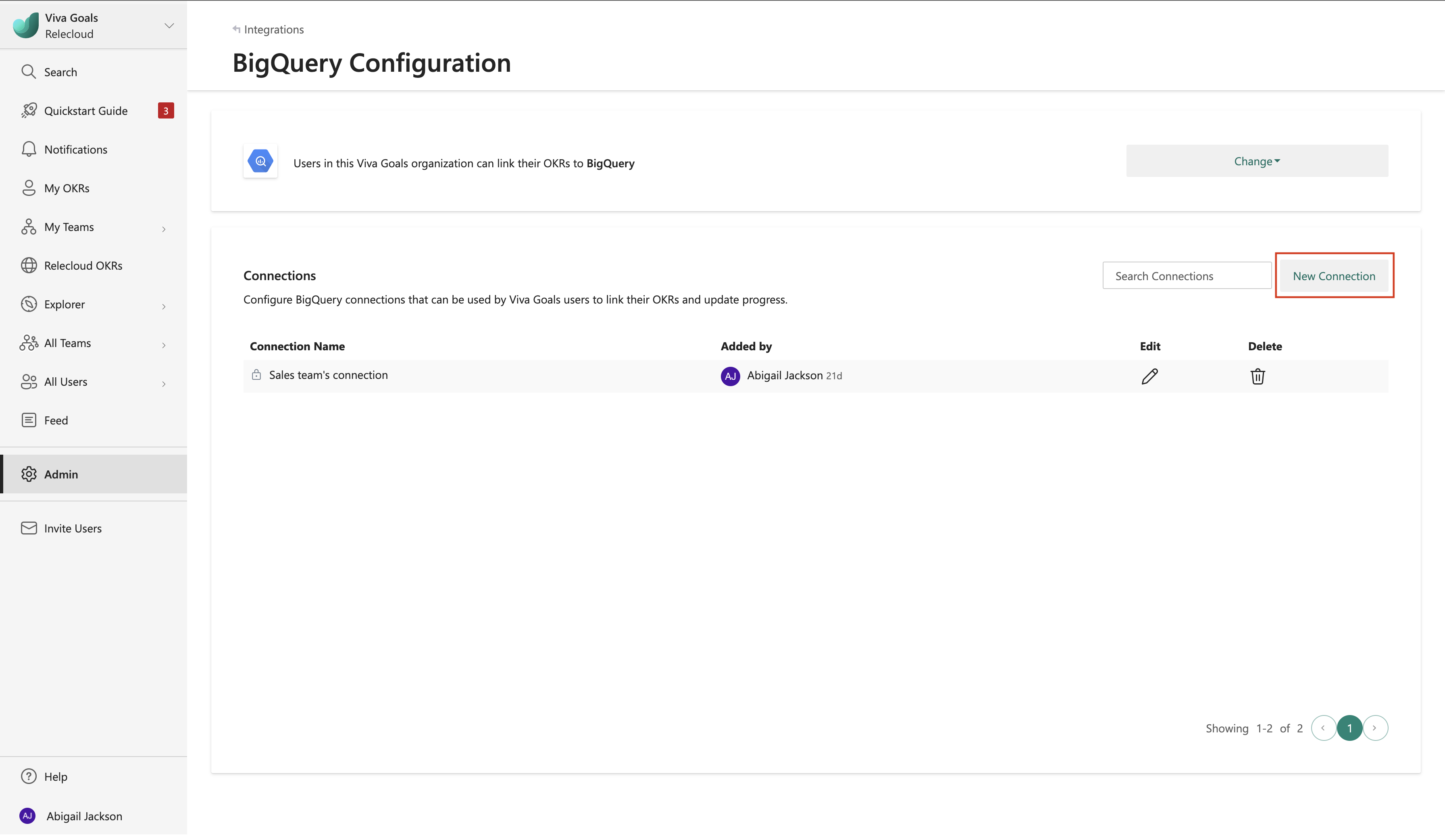Viewport: 1445px width, 840px height.
Task: Click the Help question mark icon
Action: (x=29, y=776)
